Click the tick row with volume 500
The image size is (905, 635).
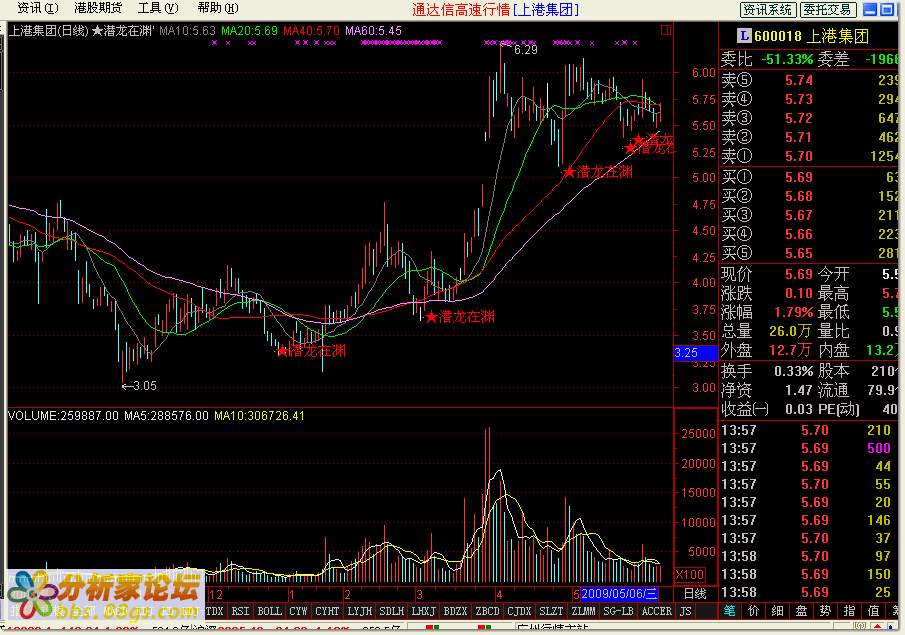811,448
